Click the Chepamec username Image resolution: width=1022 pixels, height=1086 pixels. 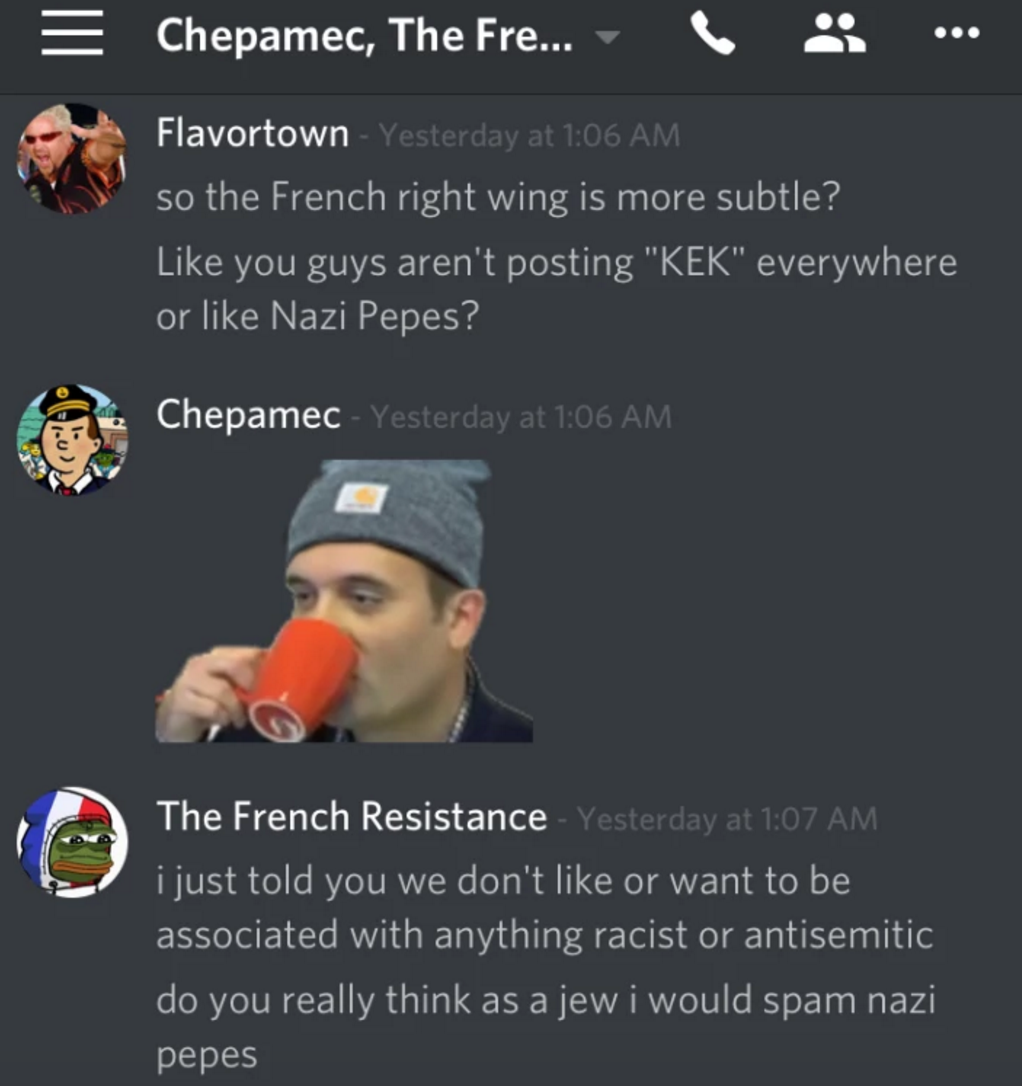[248, 414]
